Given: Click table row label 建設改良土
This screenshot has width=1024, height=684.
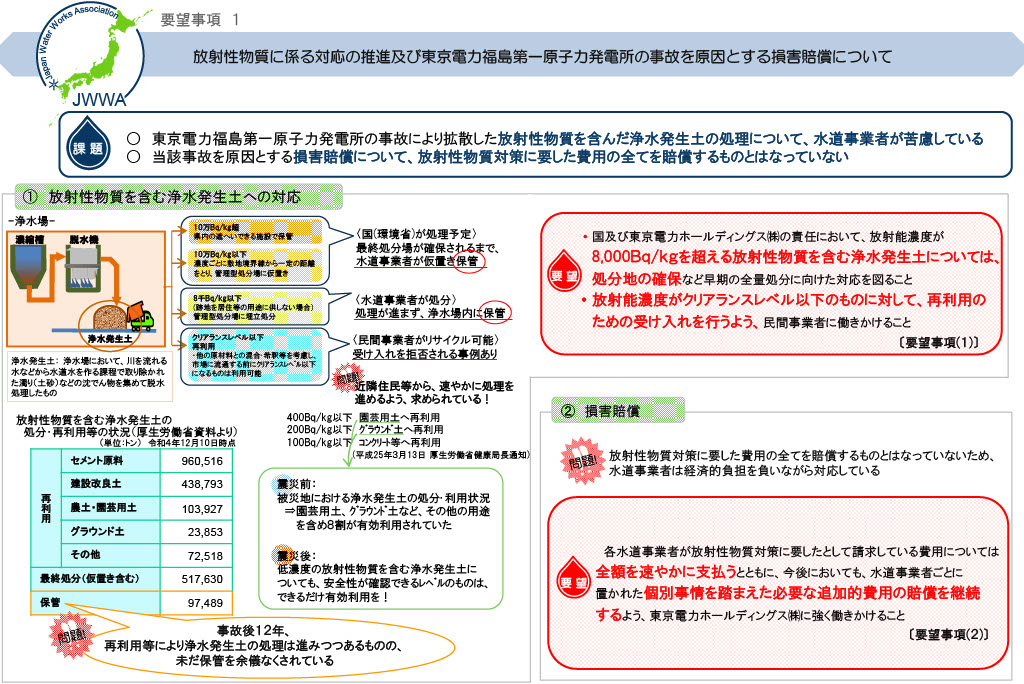Looking at the screenshot, I should (96, 483).
